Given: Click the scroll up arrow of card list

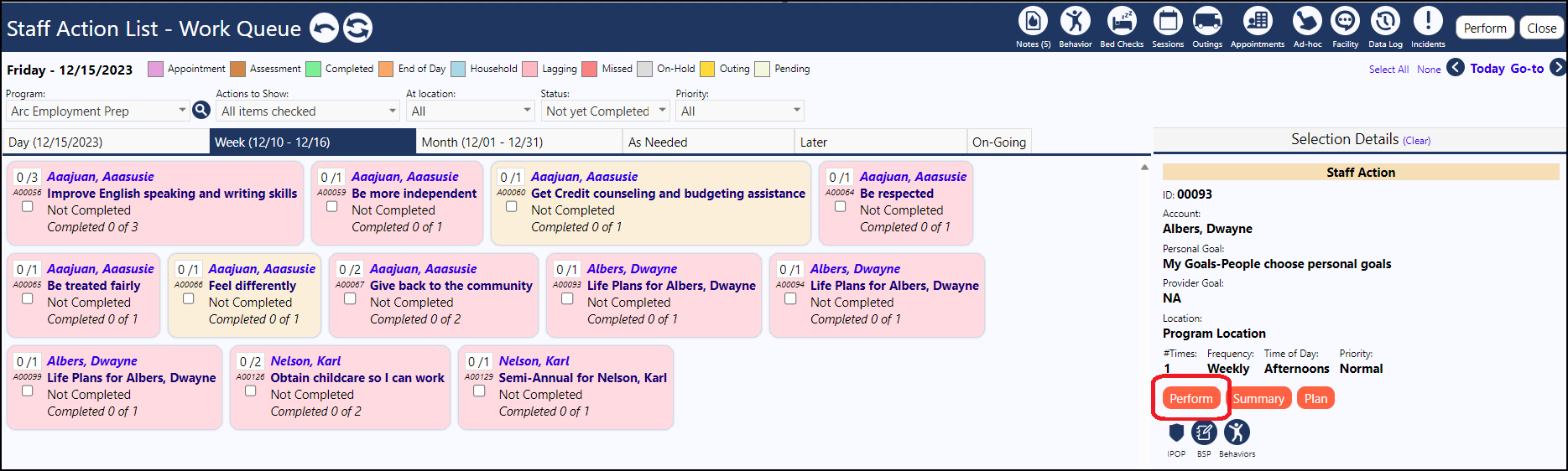Looking at the screenshot, I should [x=1144, y=168].
